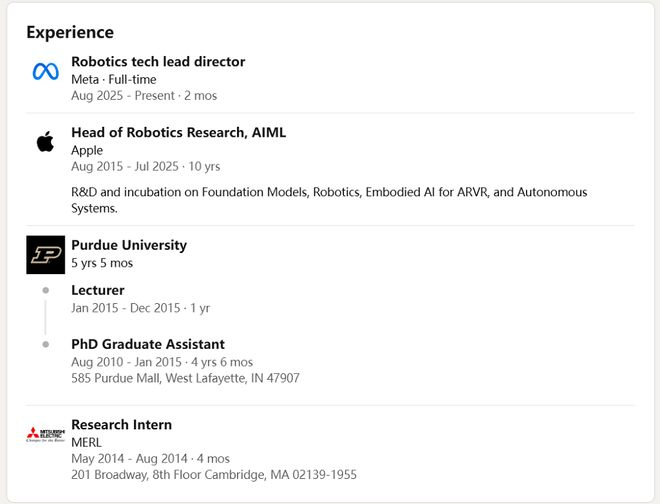The width and height of the screenshot is (660, 504).
Task: Click the Apple company name text
Action: click(87, 150)
